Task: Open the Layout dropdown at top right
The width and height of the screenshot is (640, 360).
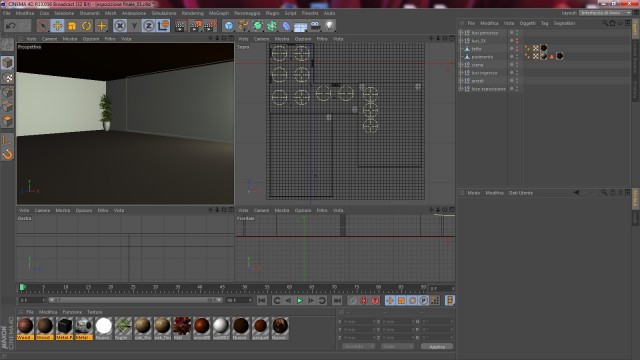Action: click(605, 13)
